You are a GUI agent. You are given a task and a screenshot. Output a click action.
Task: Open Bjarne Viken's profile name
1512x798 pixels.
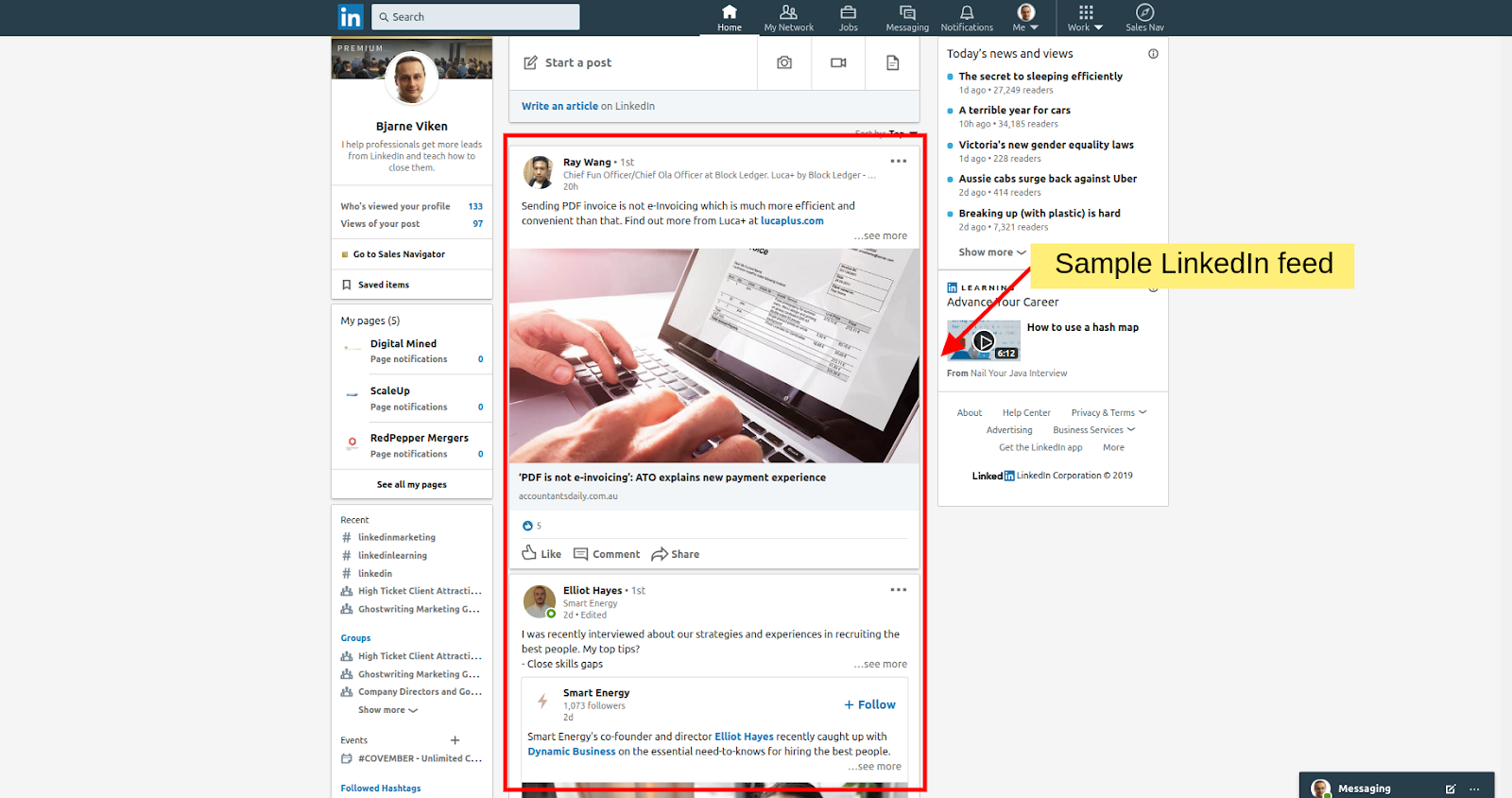coord(411,126)
